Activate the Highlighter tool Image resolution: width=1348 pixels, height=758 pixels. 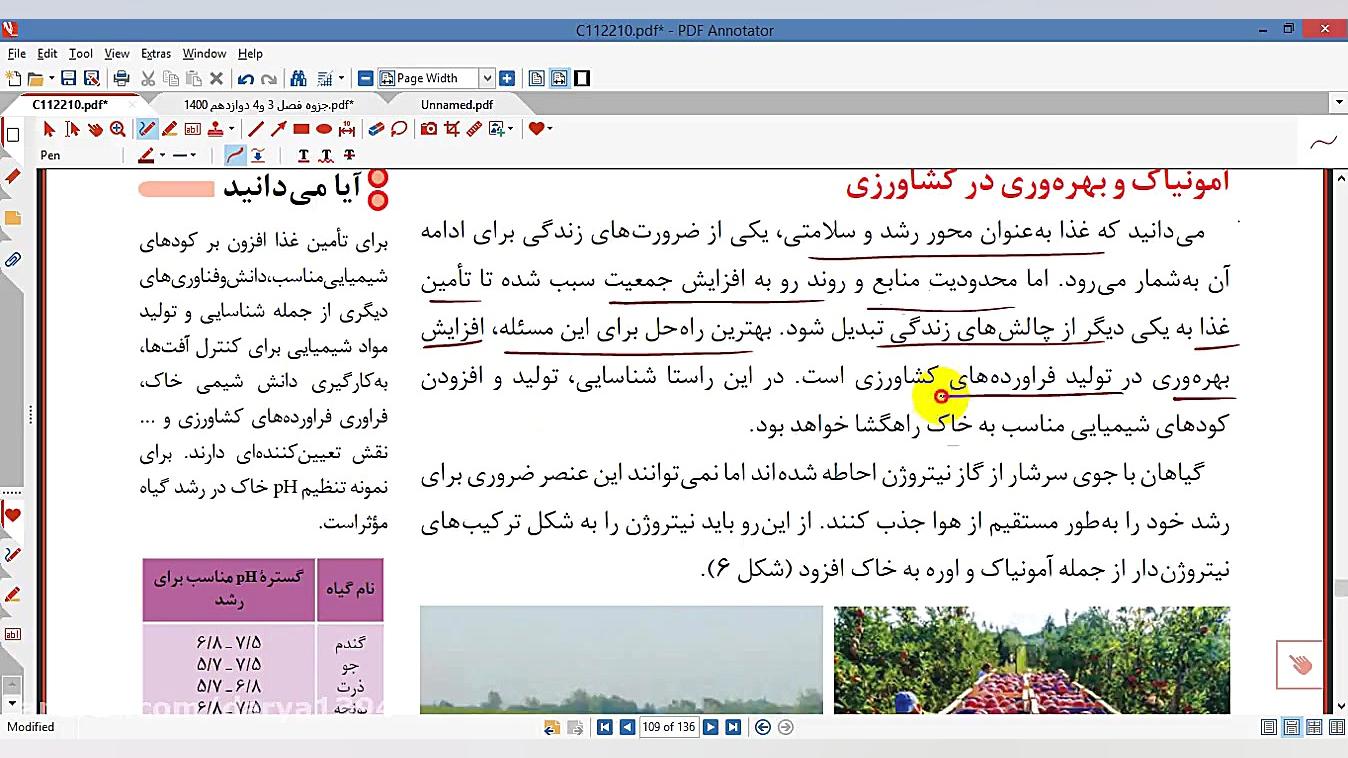[x=168, y=128]
